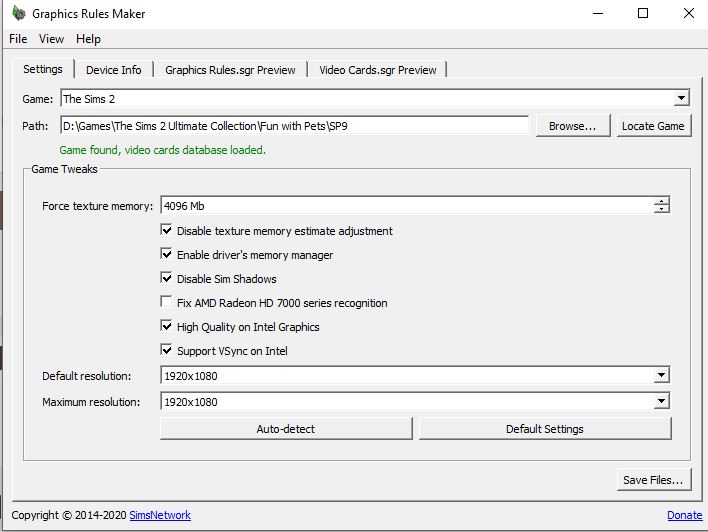708x532 pixels.
Task: Expand the Default resolution dropdown
Action: coord(661,376)
